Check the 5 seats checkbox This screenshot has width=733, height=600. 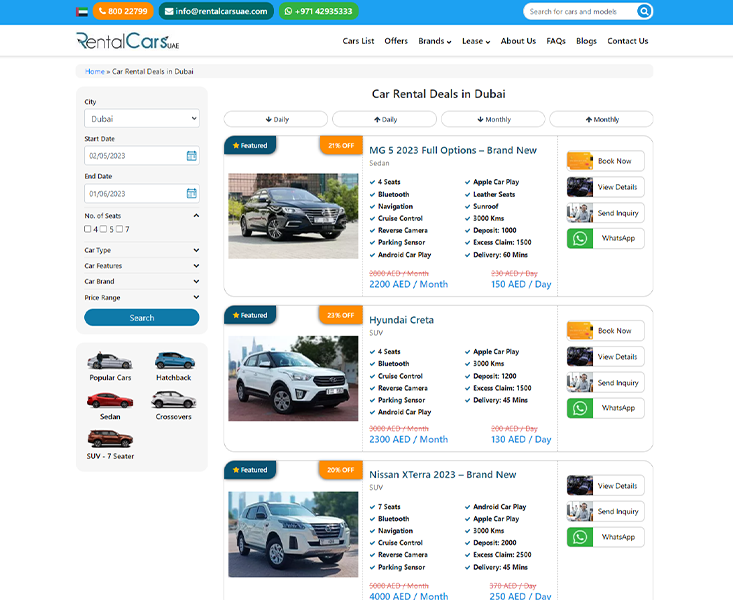(x=103, y=229)
